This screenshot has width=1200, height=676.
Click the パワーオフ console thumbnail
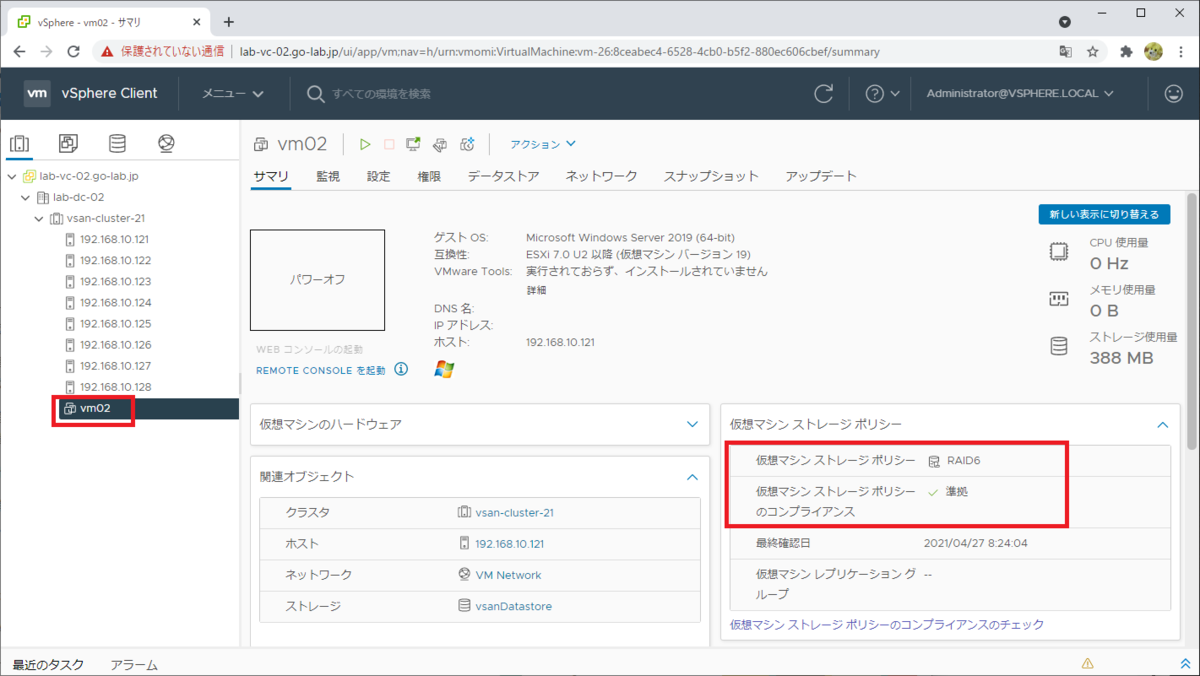point(317,280)
